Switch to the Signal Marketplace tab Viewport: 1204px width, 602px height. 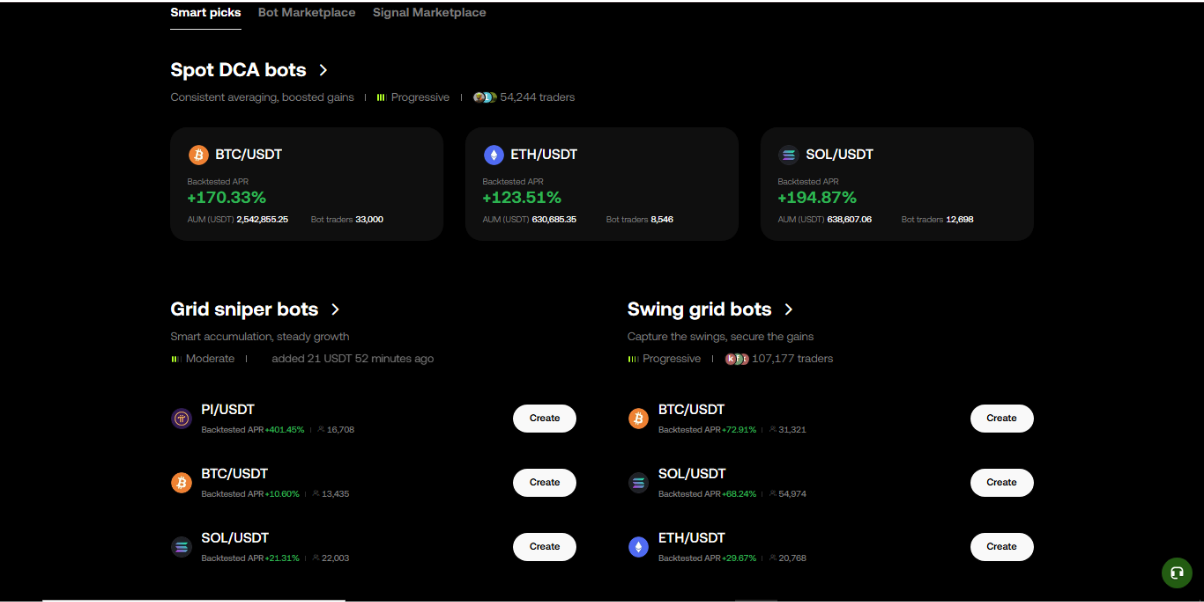(429, 13)
